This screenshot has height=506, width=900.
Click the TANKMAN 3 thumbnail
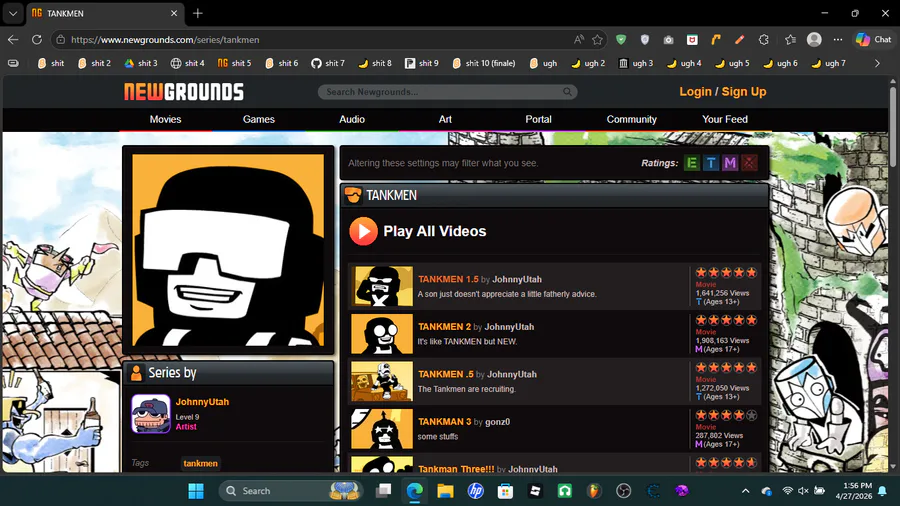coord(382,429)
